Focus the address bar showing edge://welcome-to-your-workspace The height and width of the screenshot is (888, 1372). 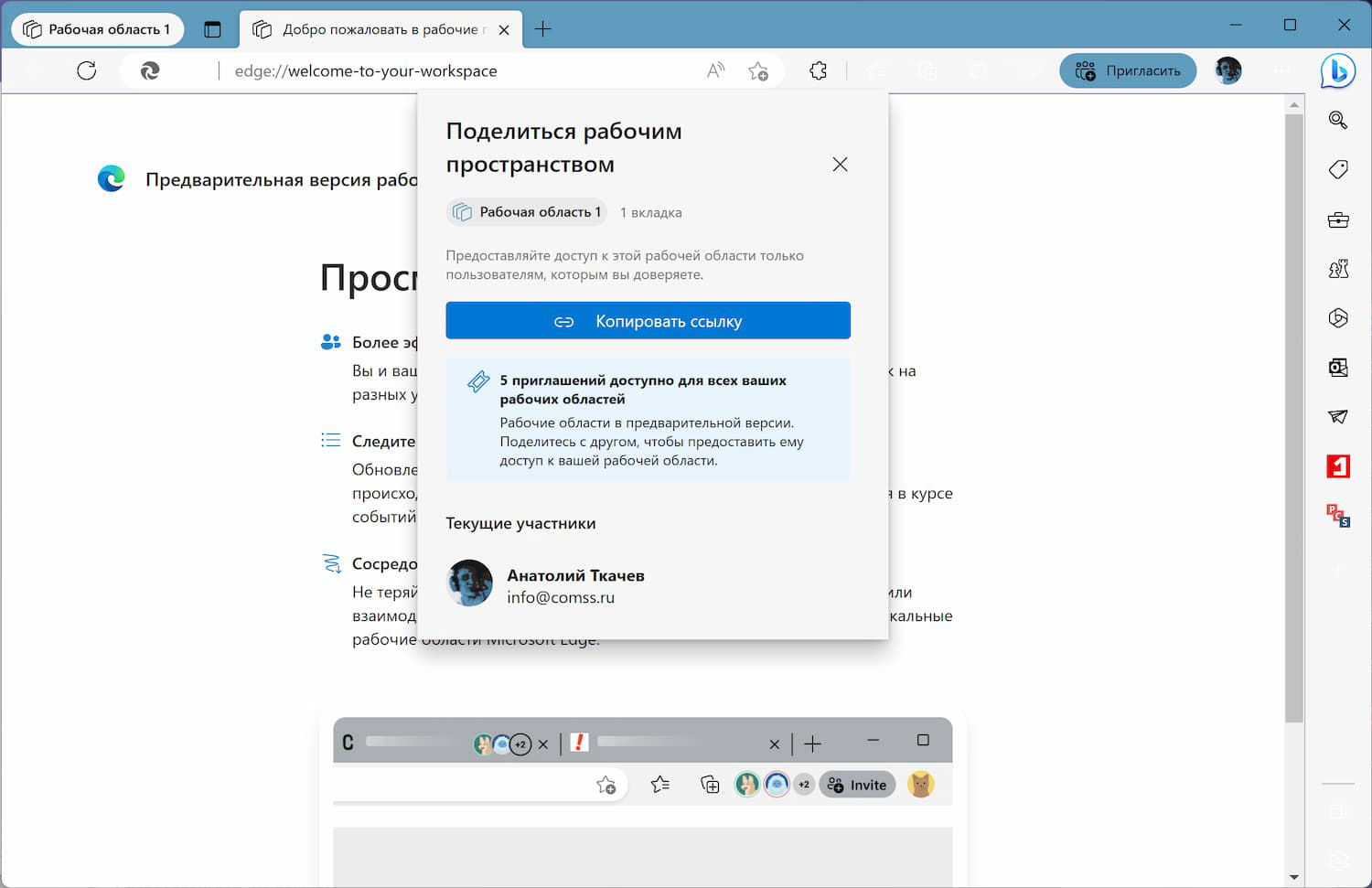pos(366,70)
